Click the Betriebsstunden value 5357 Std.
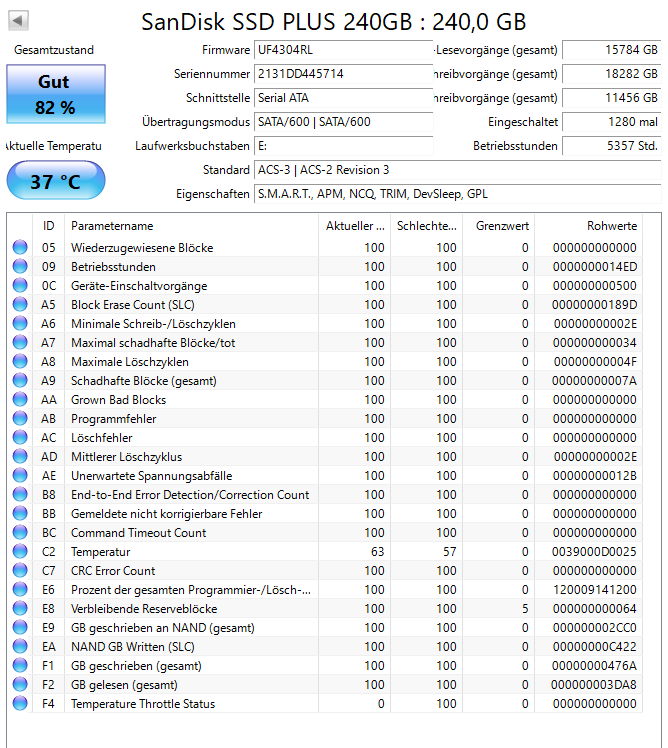Viewport: 668px width, 748px height. 612,145
